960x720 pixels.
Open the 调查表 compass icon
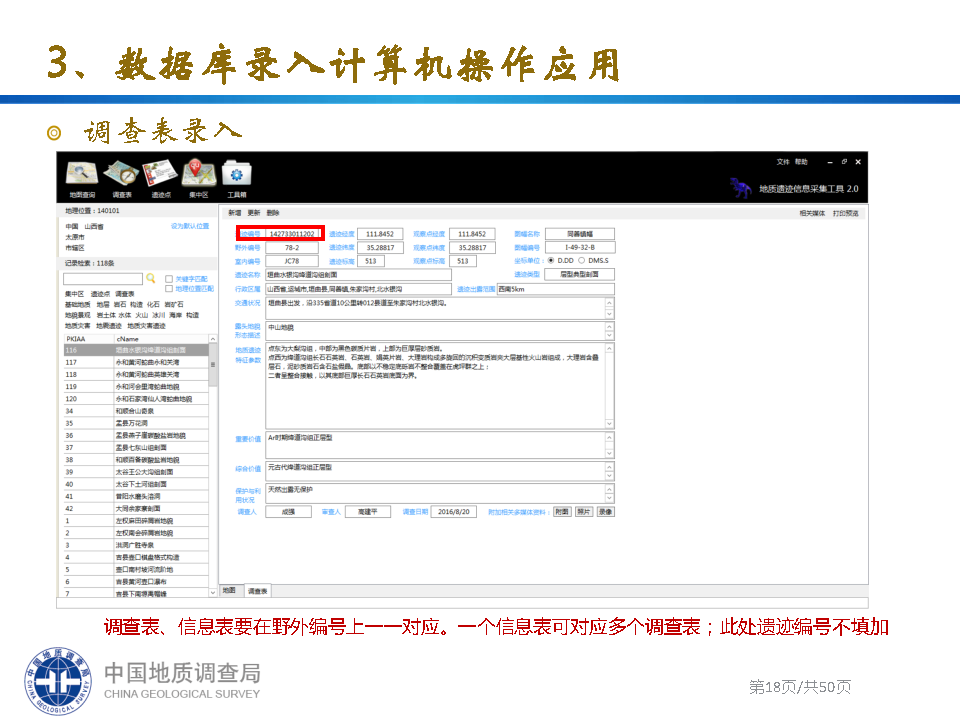click(121, 178)
